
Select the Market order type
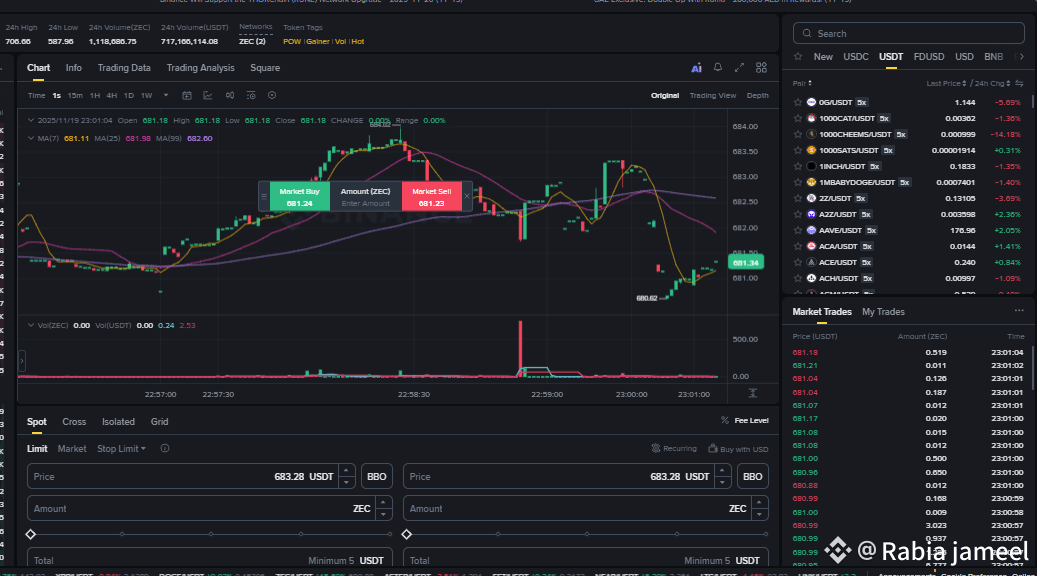click(71, 448)
